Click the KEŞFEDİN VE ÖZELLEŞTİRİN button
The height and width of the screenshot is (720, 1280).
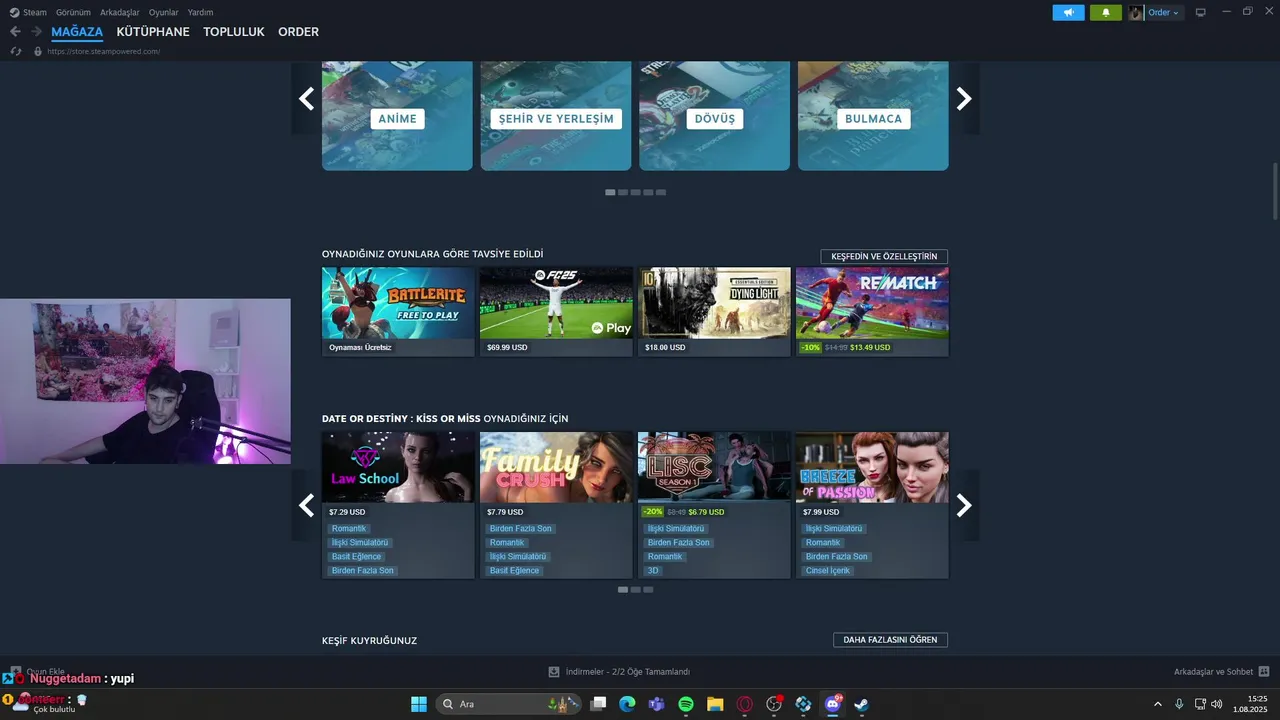click(884, 257)
